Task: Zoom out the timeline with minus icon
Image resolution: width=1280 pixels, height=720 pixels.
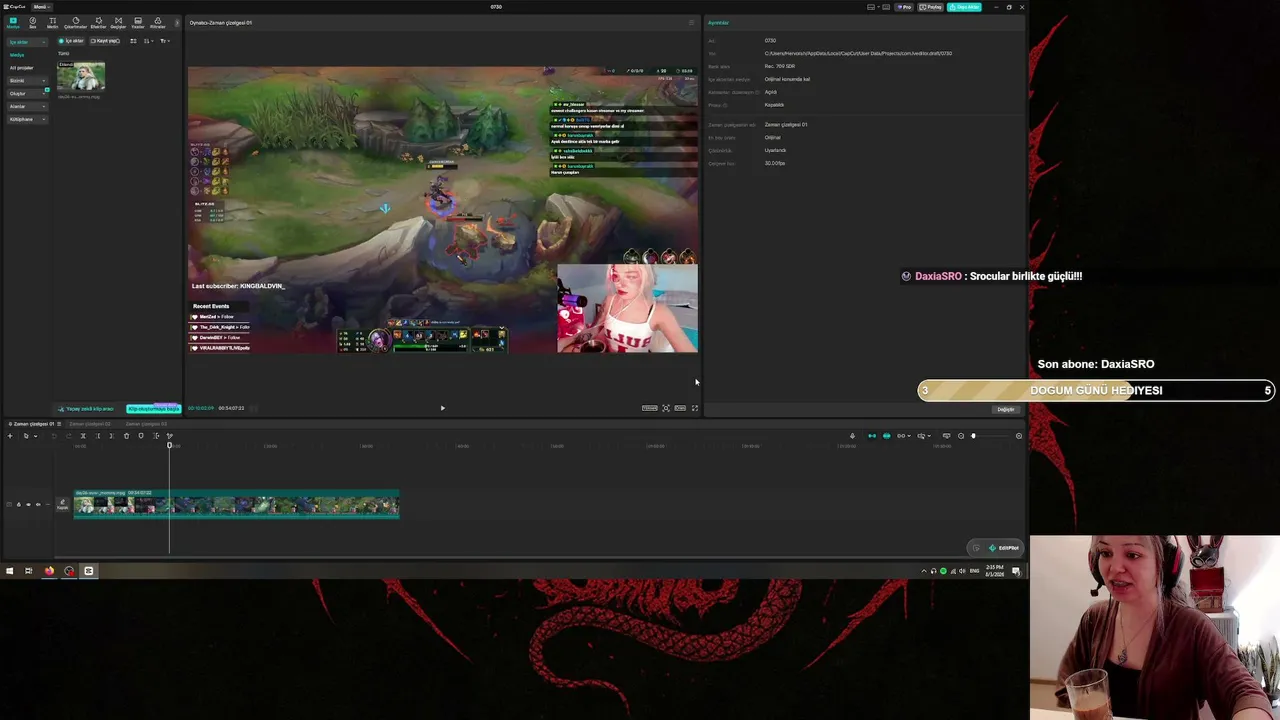Action: pos(961,436)
